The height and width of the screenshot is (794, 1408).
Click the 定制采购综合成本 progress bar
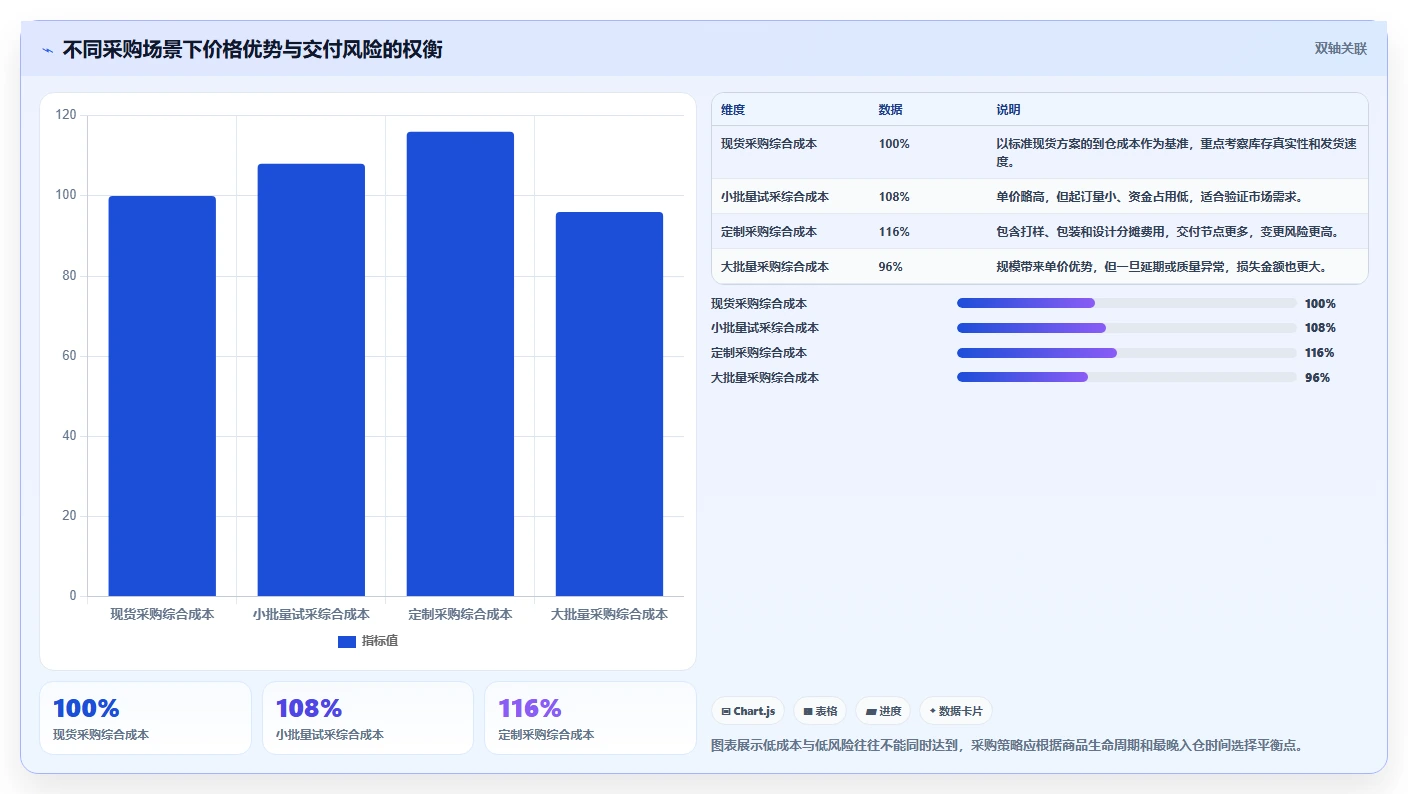1126,353
